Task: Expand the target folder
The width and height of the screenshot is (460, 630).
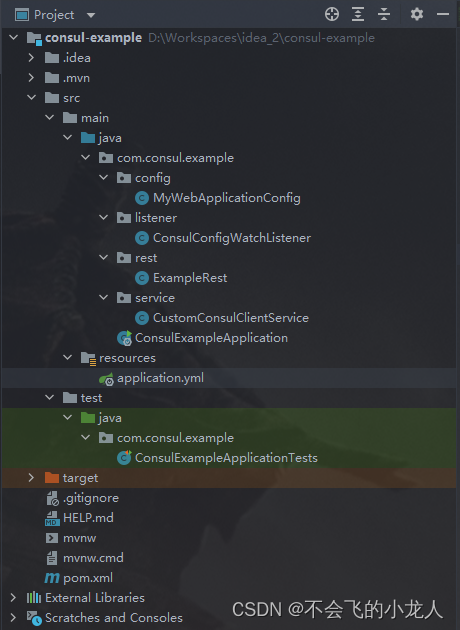Action: coord(31,478)
